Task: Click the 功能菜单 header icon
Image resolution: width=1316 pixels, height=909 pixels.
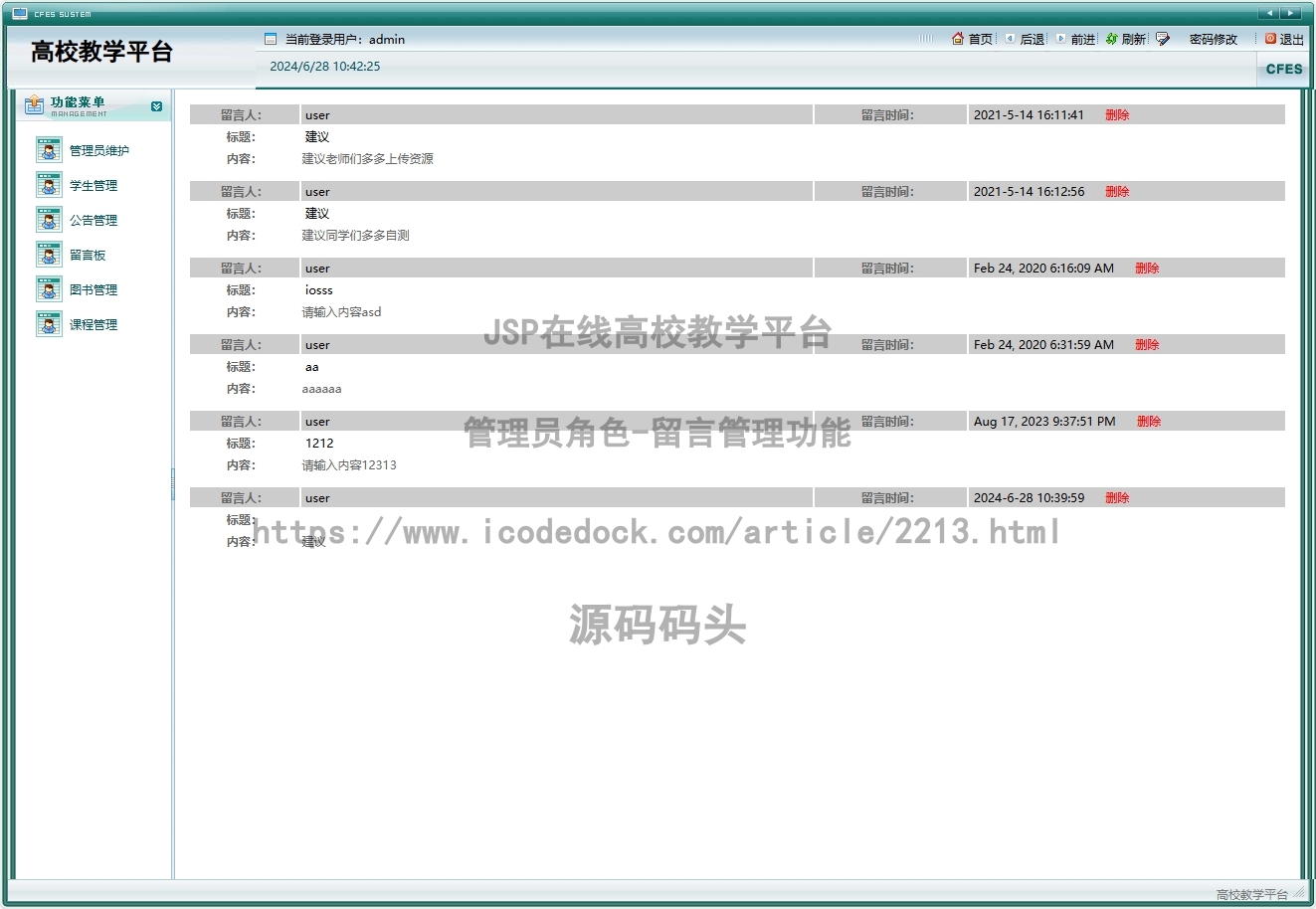Action: pos(35,104)
